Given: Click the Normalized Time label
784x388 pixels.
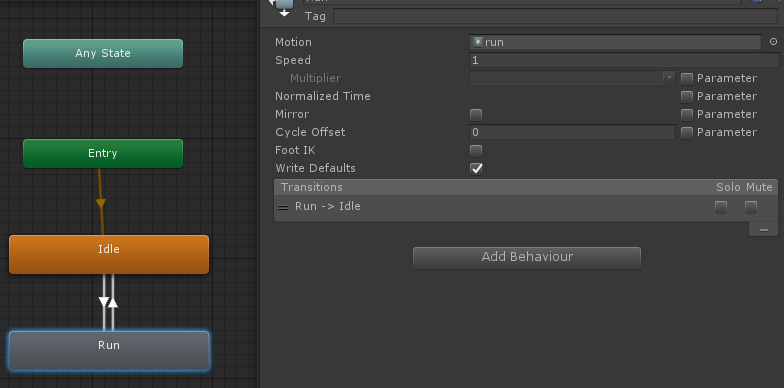Looking at the screenshot, I should (x=323, y=96).
